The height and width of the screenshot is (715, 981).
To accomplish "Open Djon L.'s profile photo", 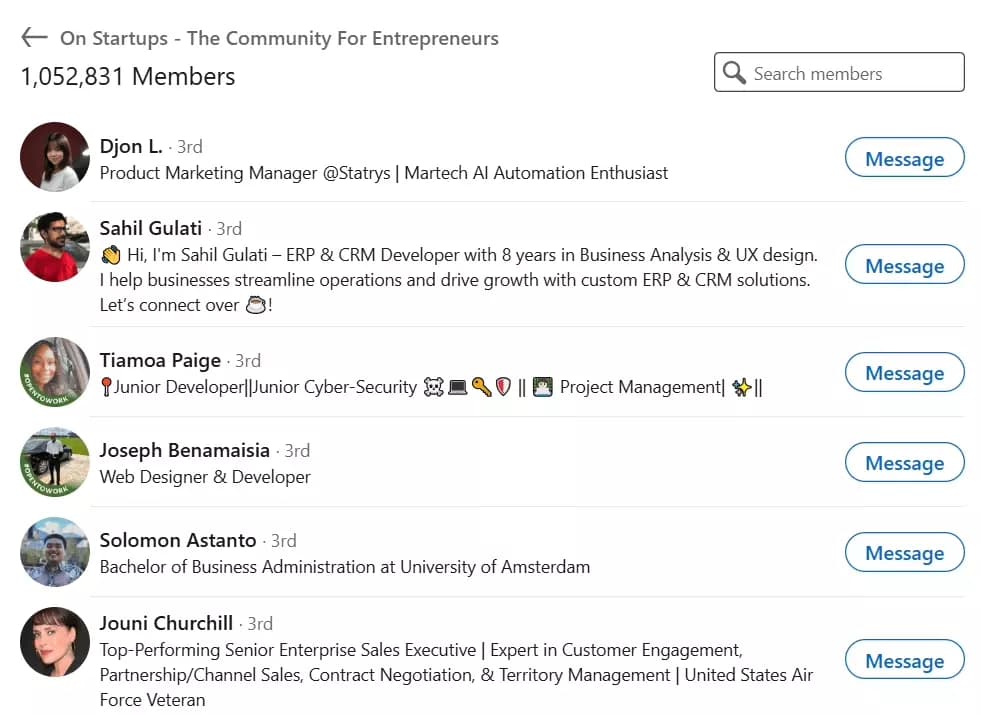I will click(54, 157).
